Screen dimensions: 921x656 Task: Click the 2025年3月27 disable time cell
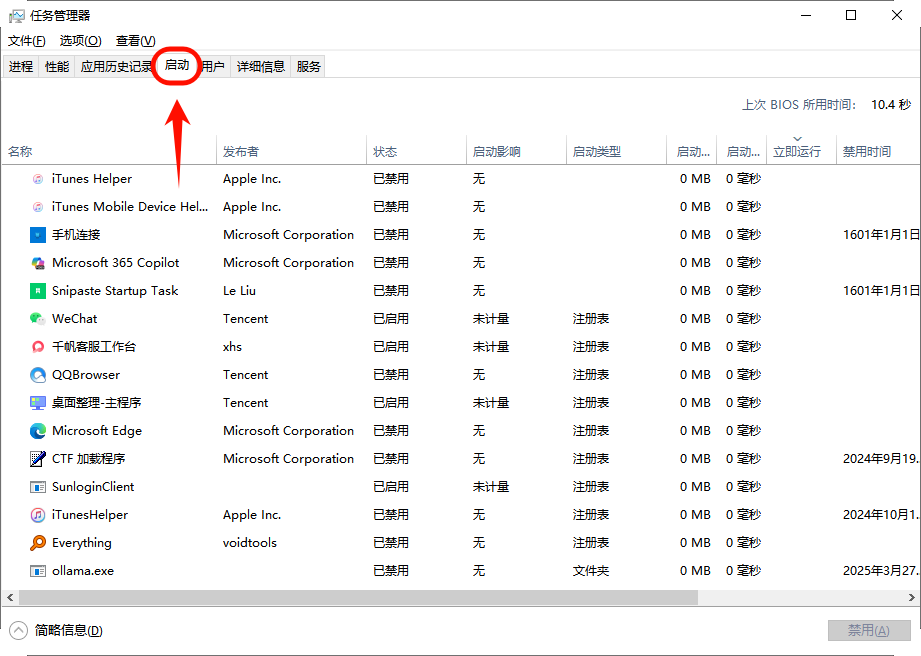(880, 571)
